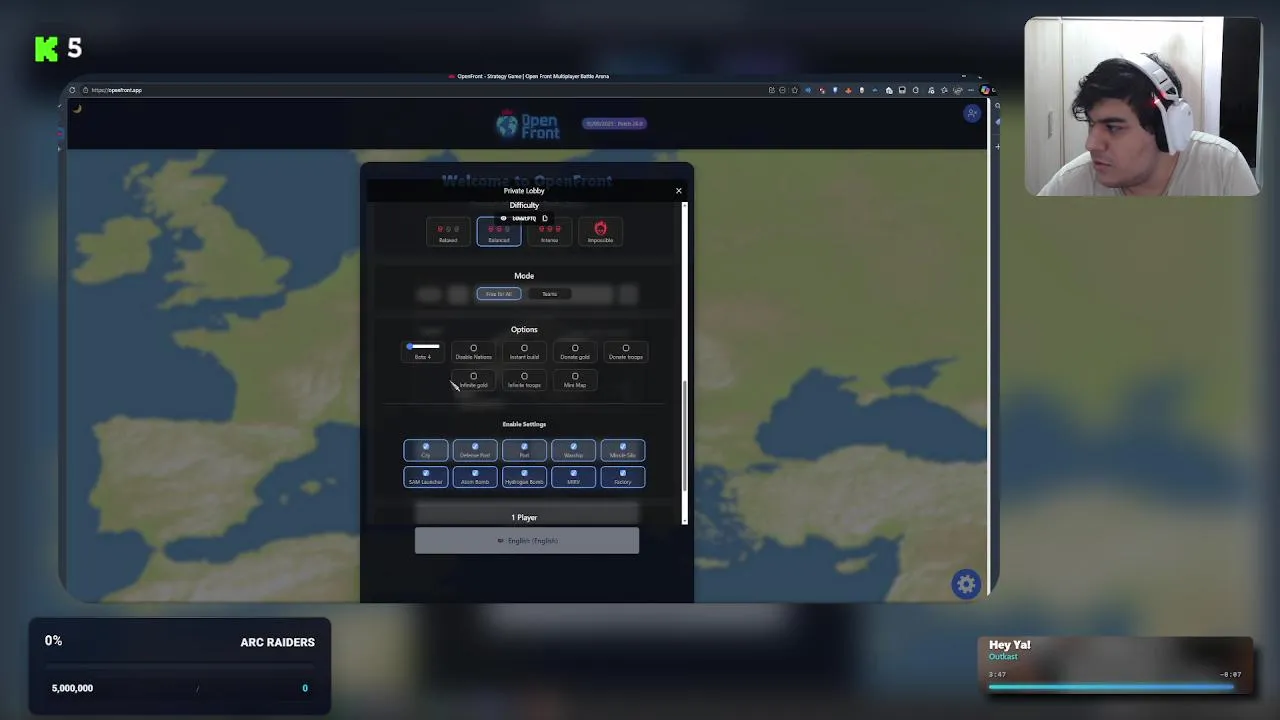Select Free for All mode
Viewport: 1280px width, 720px height.
(499, 294)
